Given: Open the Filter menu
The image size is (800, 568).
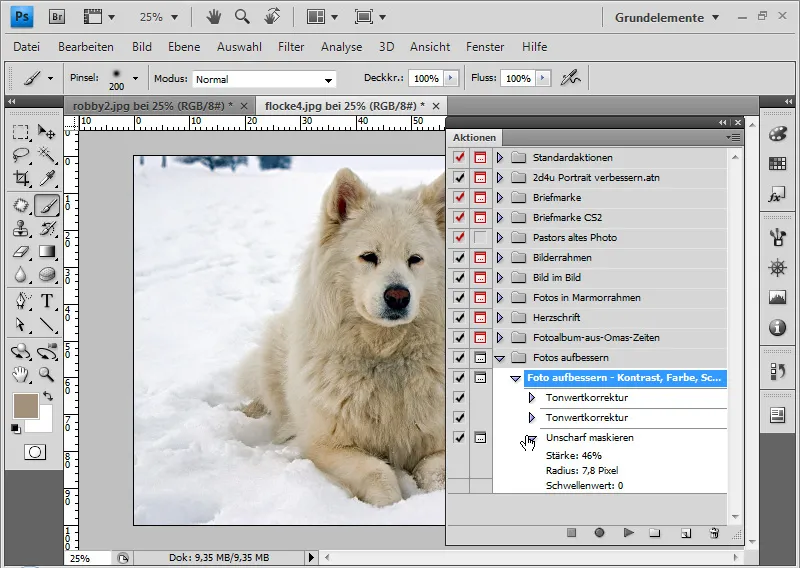Looking at the screenshot, I should (x=291, y=46).
